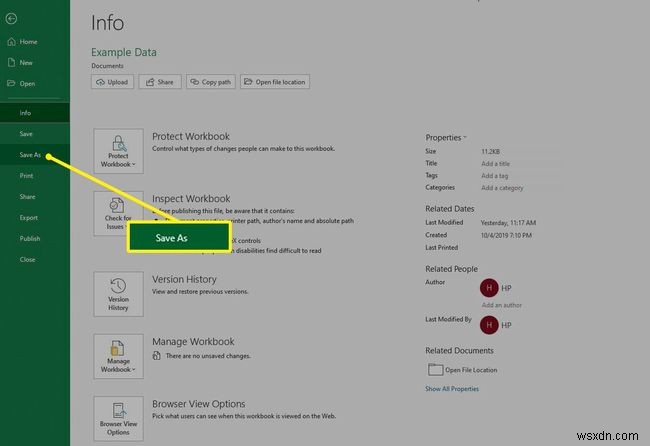Click the Created date 10/4/2019 7:10 PM
The width and height of the screenshot is (650, 446).
tap(506, 235)
